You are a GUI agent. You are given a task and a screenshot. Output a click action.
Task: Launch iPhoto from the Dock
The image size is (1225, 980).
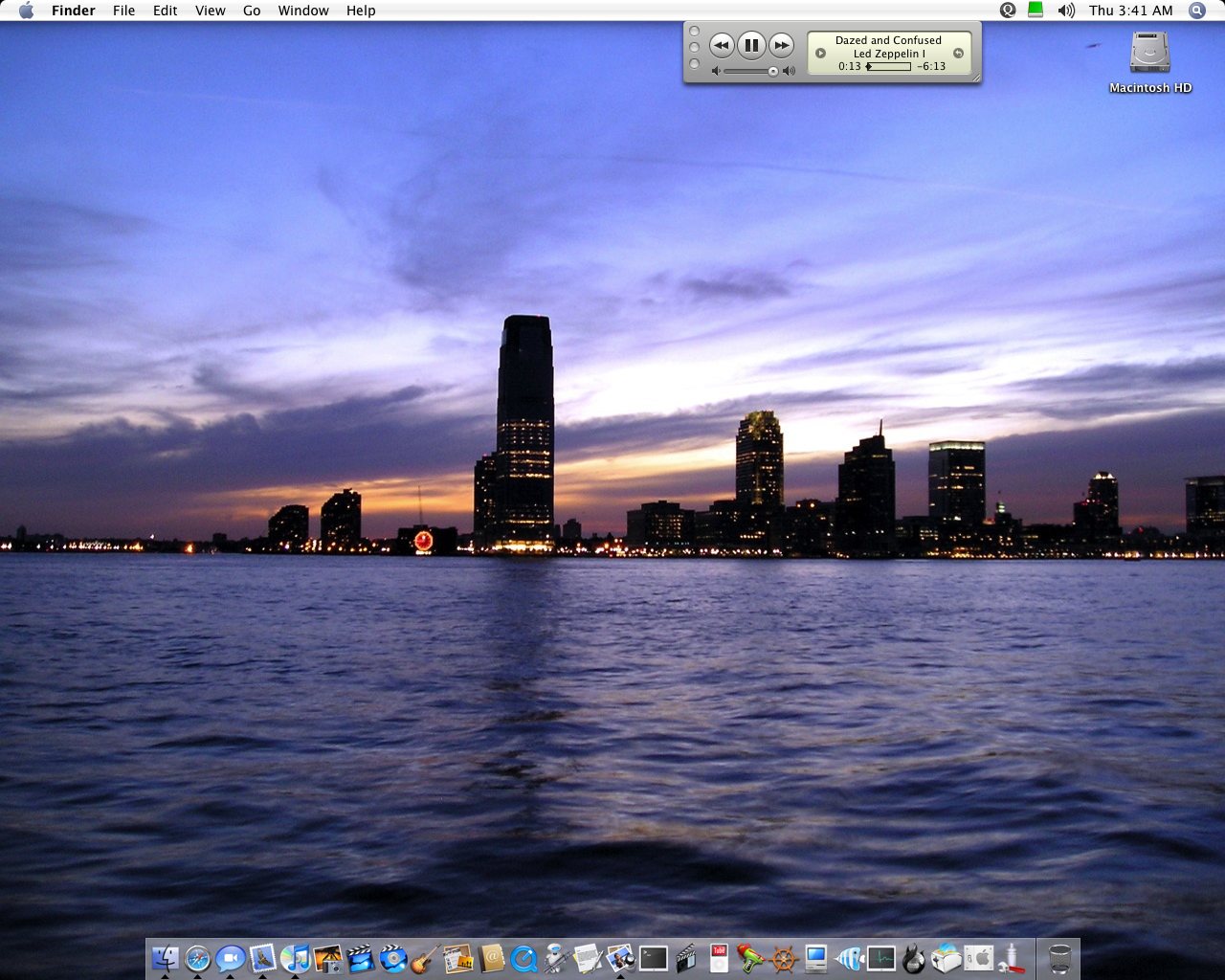pyautogui.click(x=327, y=958)
